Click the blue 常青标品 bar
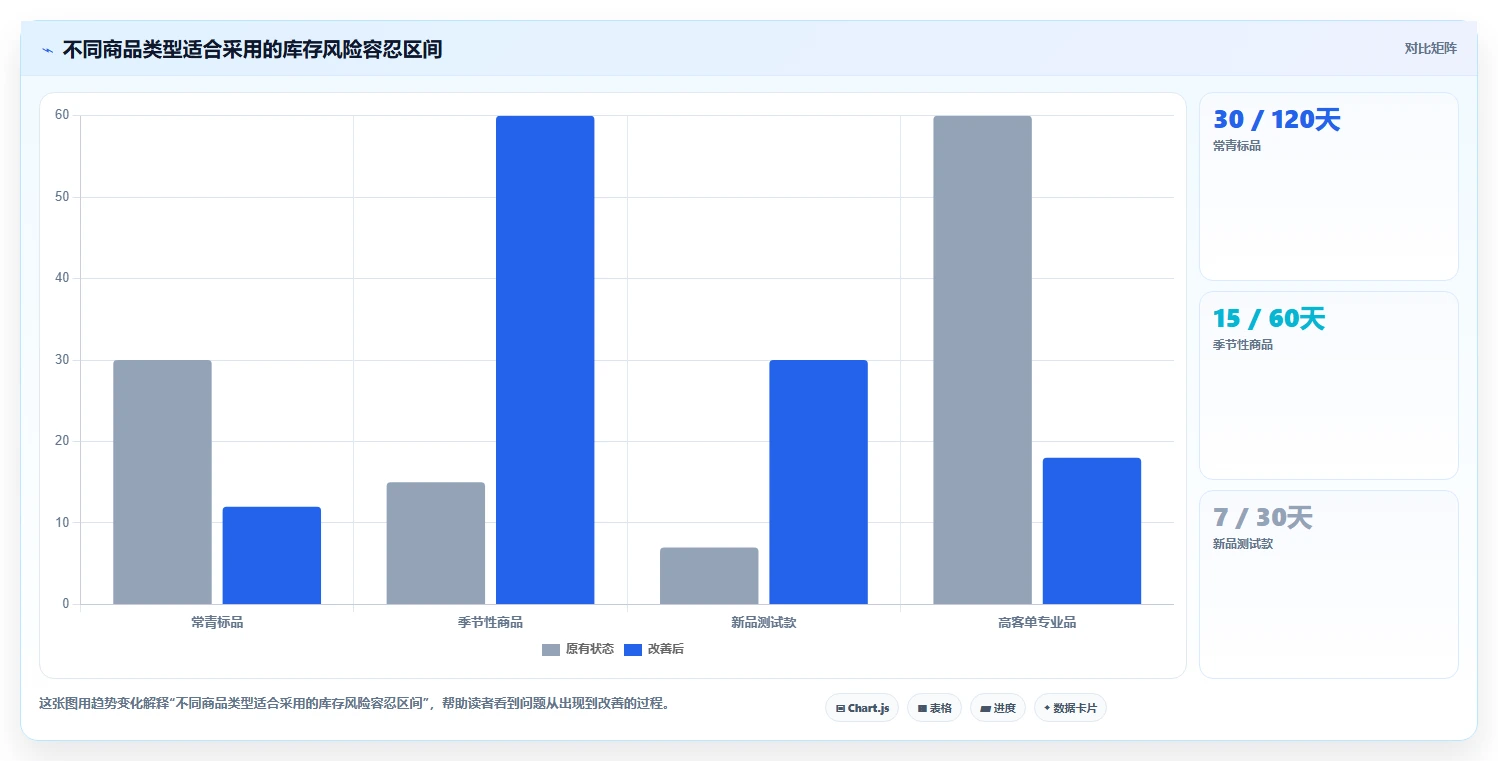 [x=272, y=555]
